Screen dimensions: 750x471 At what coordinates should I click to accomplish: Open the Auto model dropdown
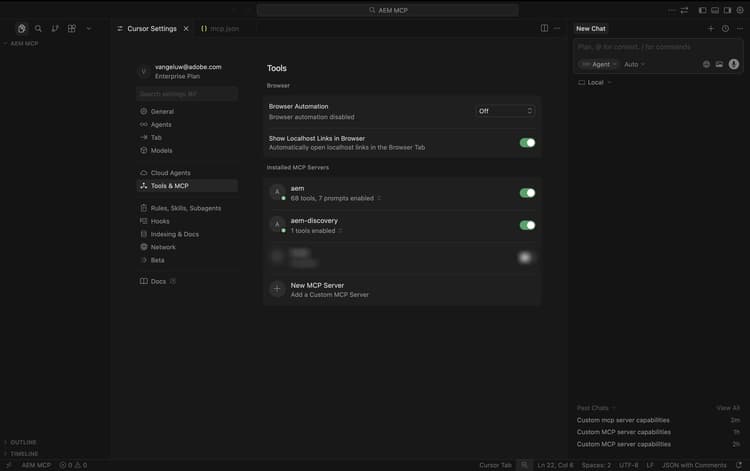pyautogui.click(x=634, y=64)
